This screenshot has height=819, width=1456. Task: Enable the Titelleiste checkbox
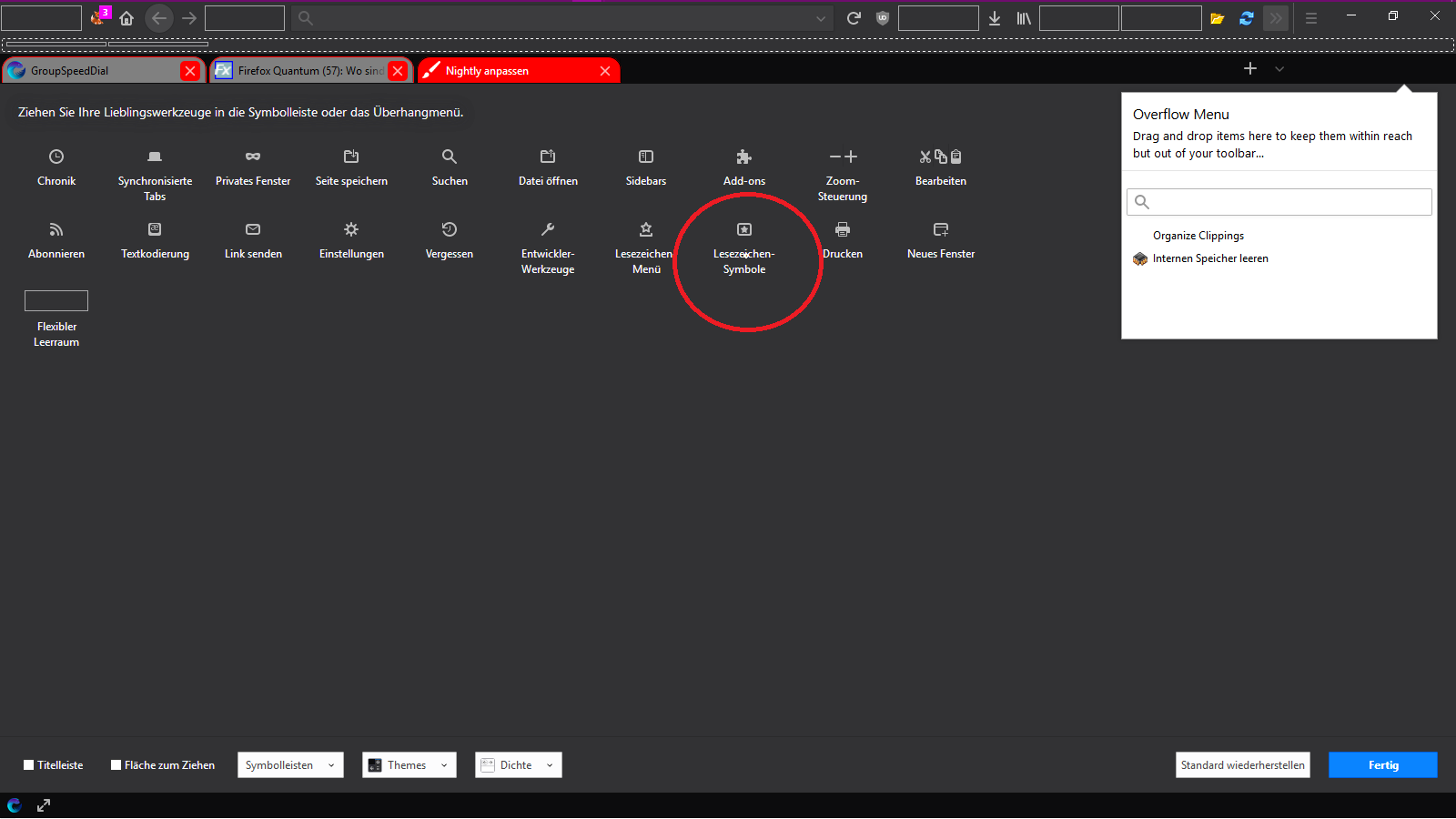(x=29, y=765)
